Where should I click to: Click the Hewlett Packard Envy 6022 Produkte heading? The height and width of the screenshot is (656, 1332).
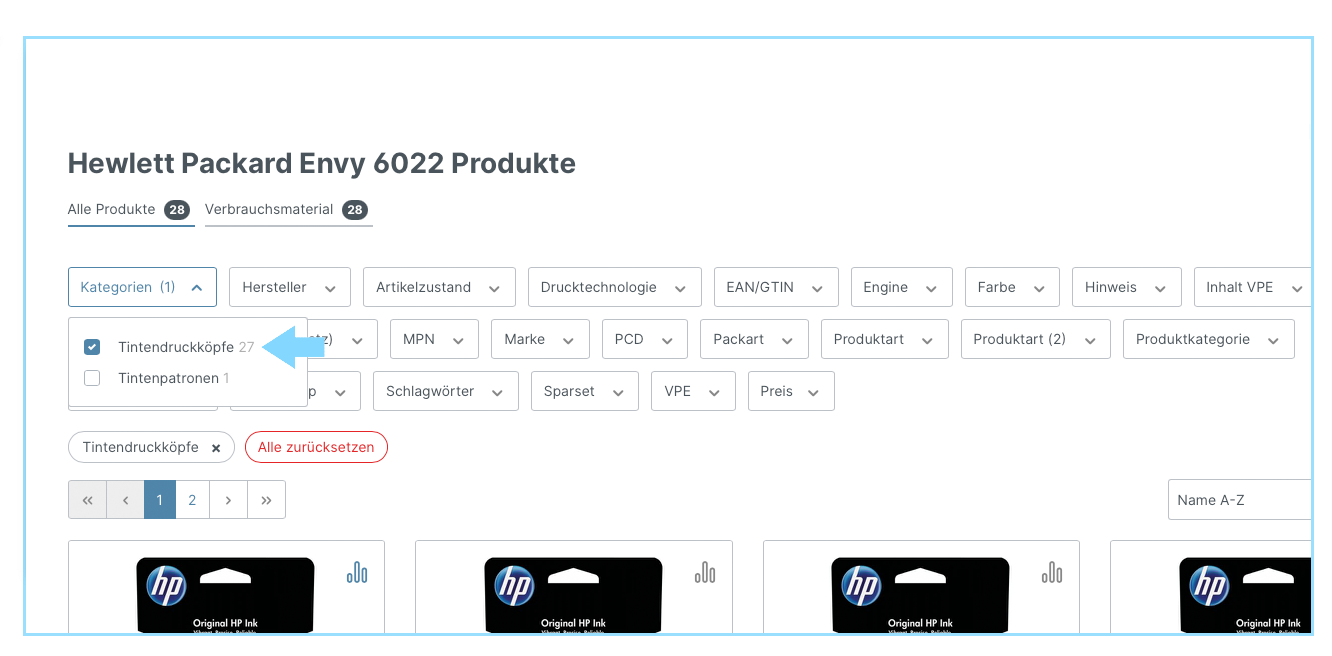[x=322, y=163]
